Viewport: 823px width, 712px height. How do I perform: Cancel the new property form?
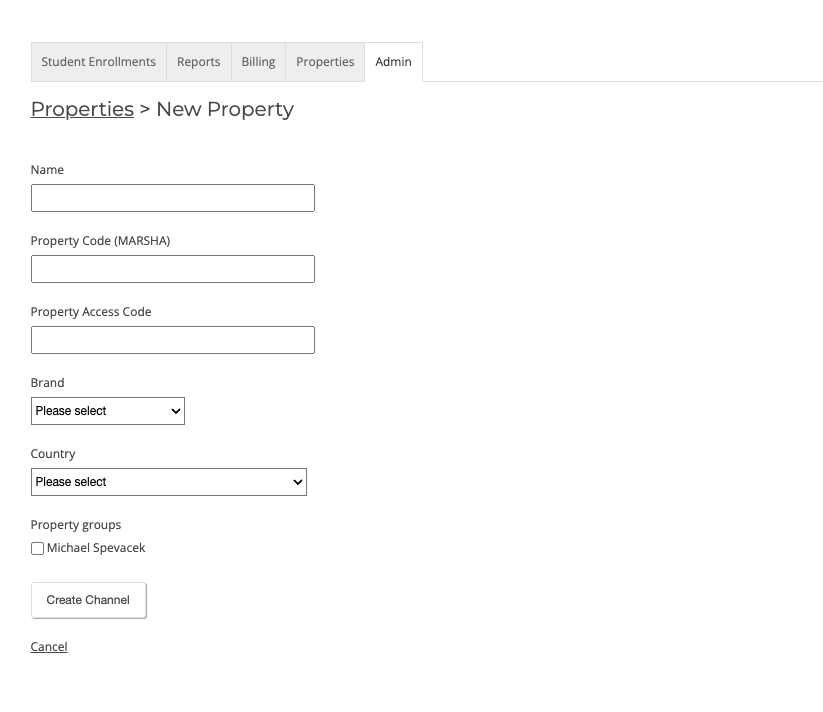point(49,646)
